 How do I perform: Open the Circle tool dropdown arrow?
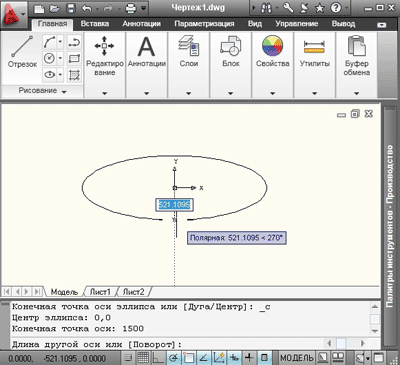coord(60,59)
